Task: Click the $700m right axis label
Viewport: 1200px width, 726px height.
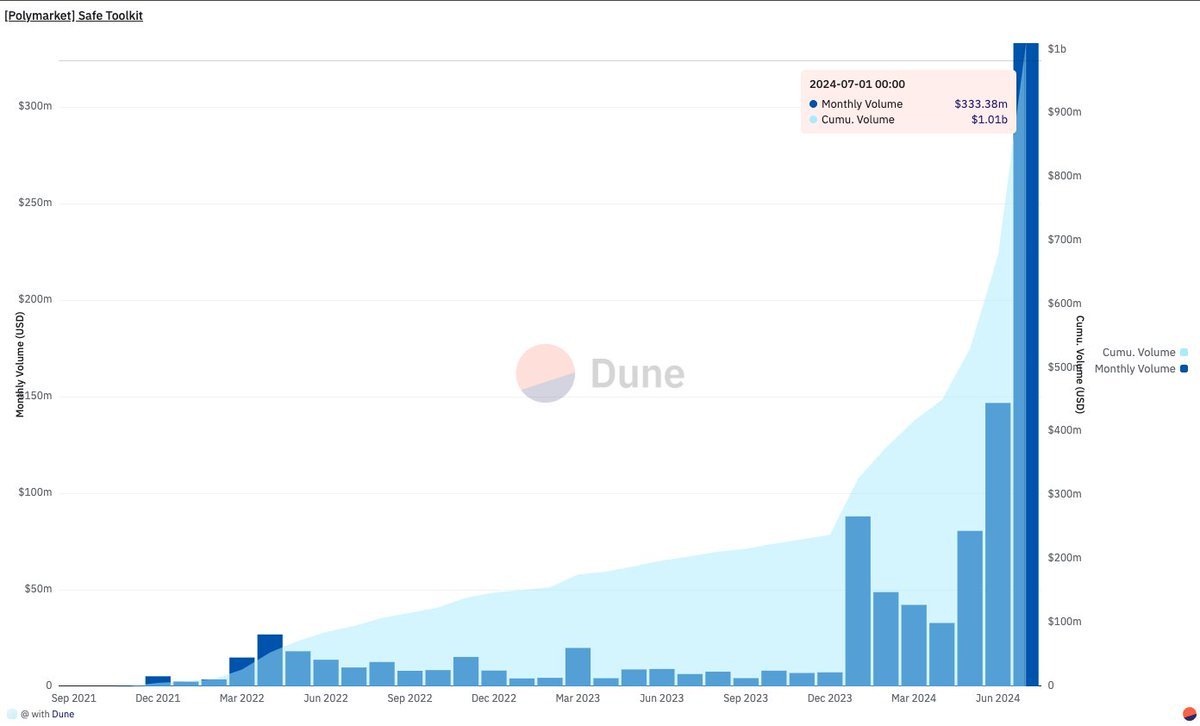Action: tap(1064, 240)
